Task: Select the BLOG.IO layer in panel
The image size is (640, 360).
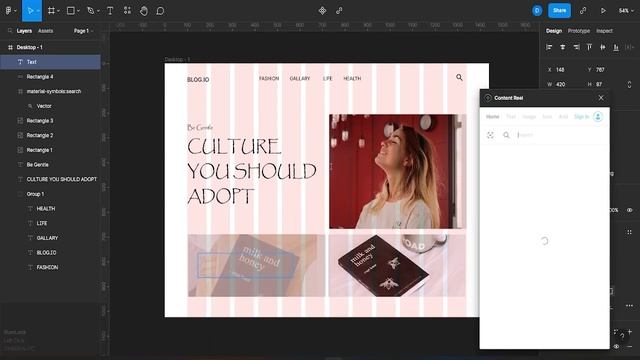Action: coord(50,253)
